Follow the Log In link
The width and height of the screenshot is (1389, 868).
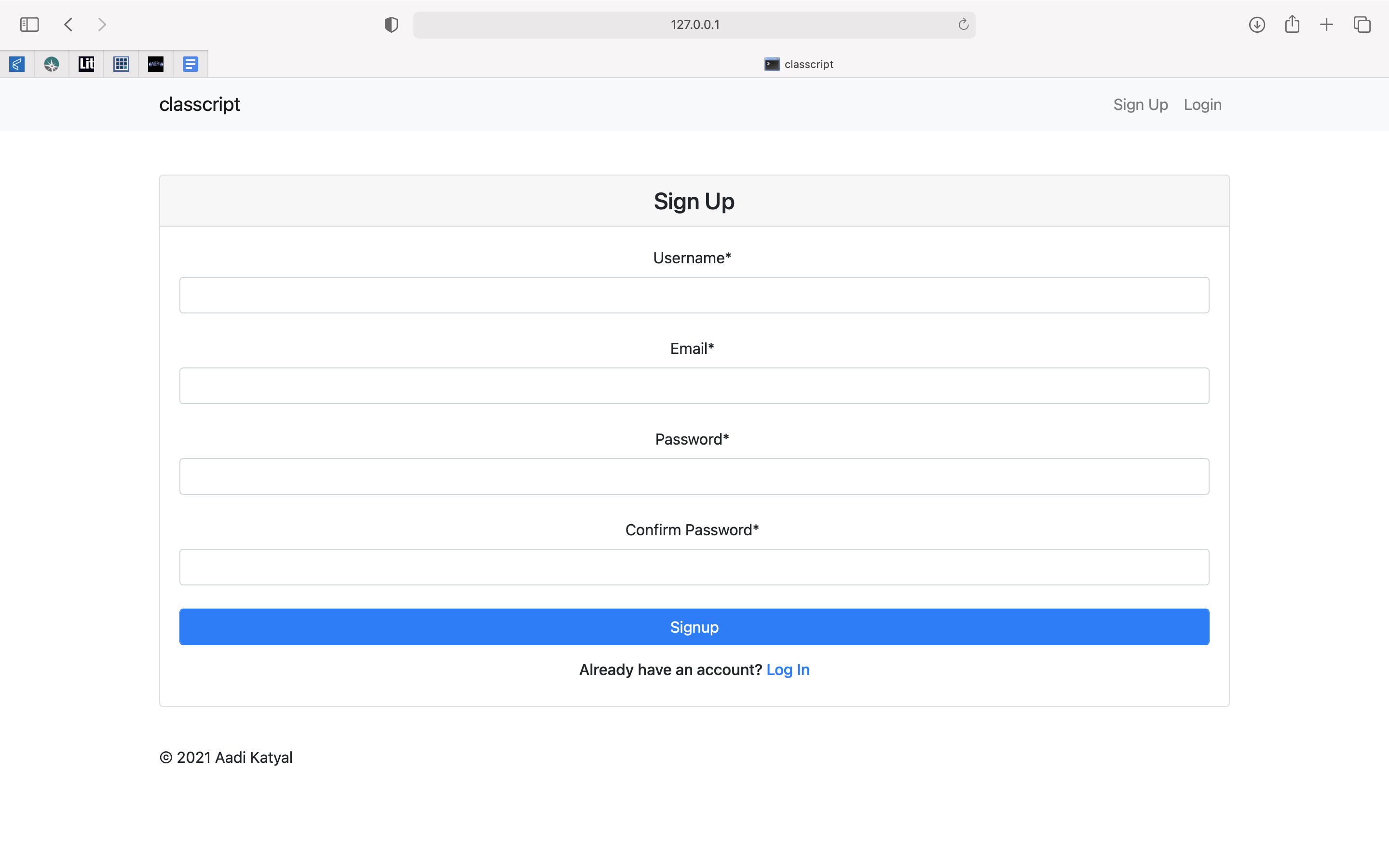point(788,669)
